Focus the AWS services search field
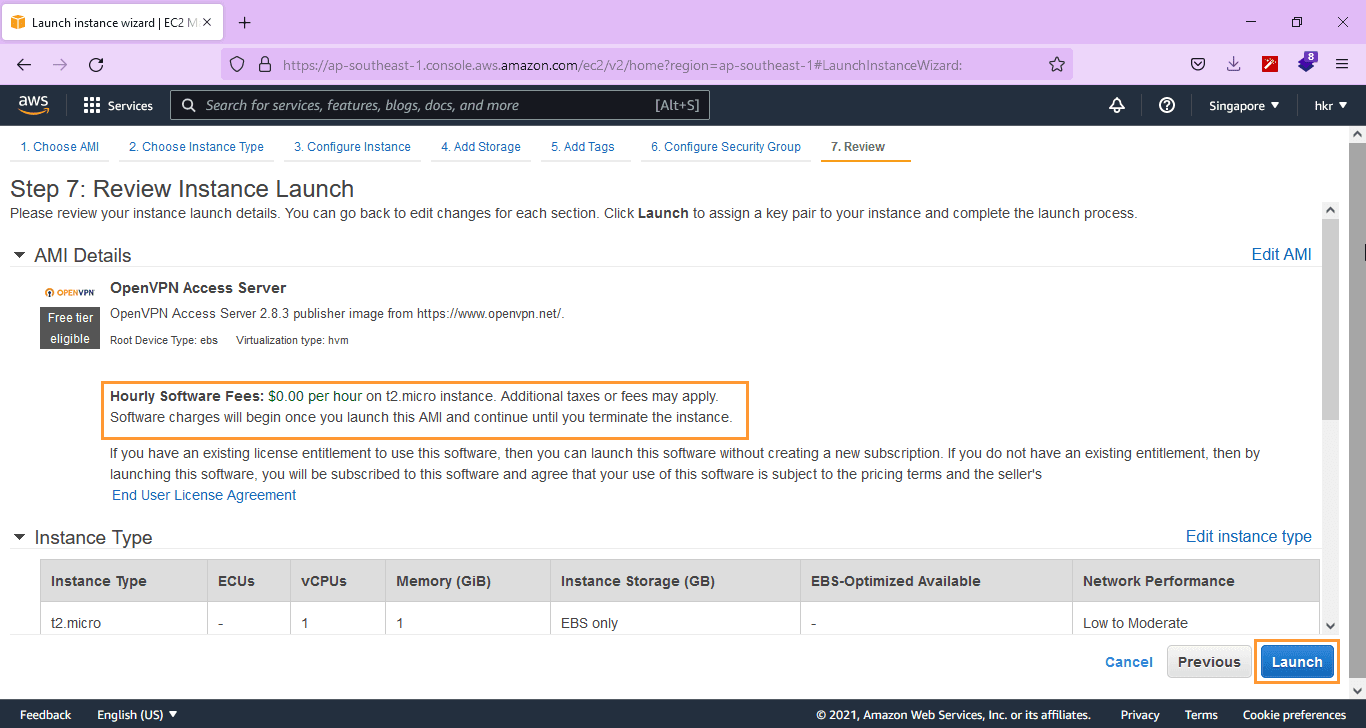 click(x=440, y=105)
